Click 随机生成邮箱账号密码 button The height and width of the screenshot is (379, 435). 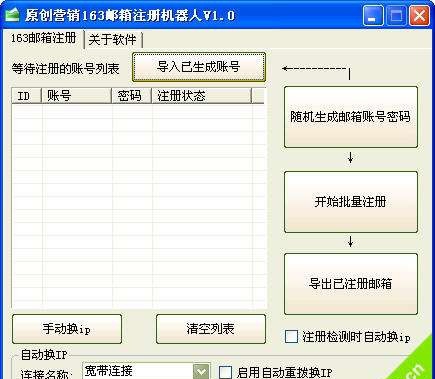(x=351, y=117)
